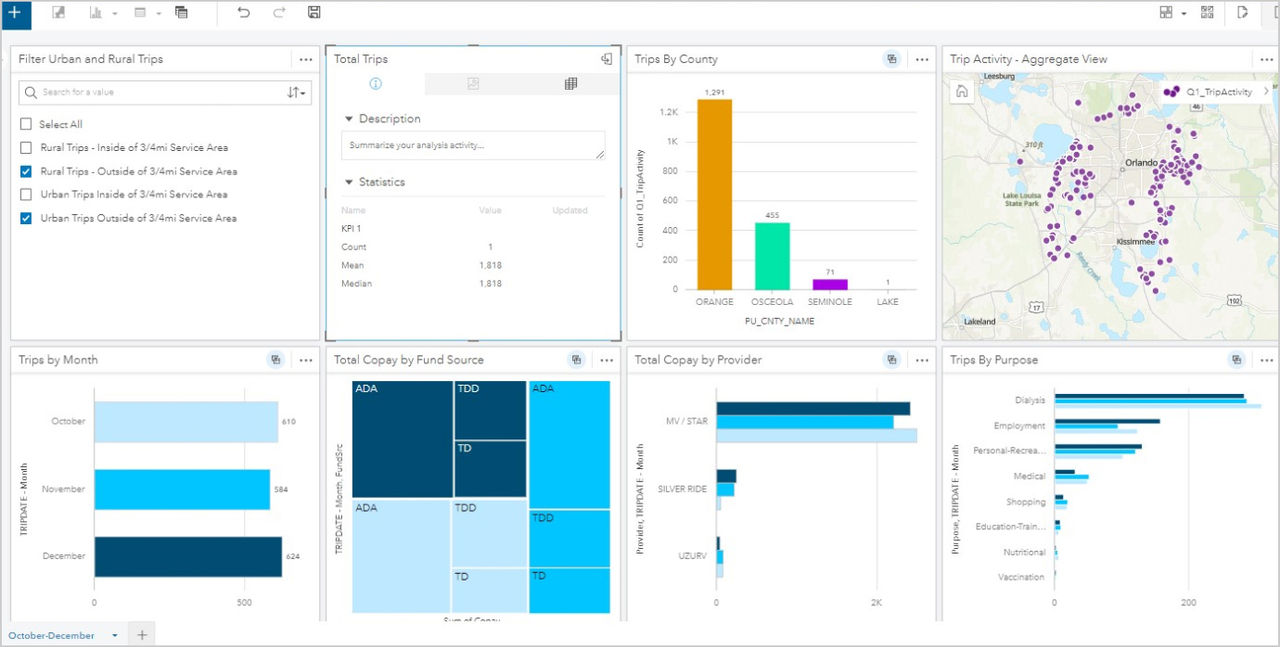Check Urban Trips Inside of 3/4mi Service Area

(26, 195)
